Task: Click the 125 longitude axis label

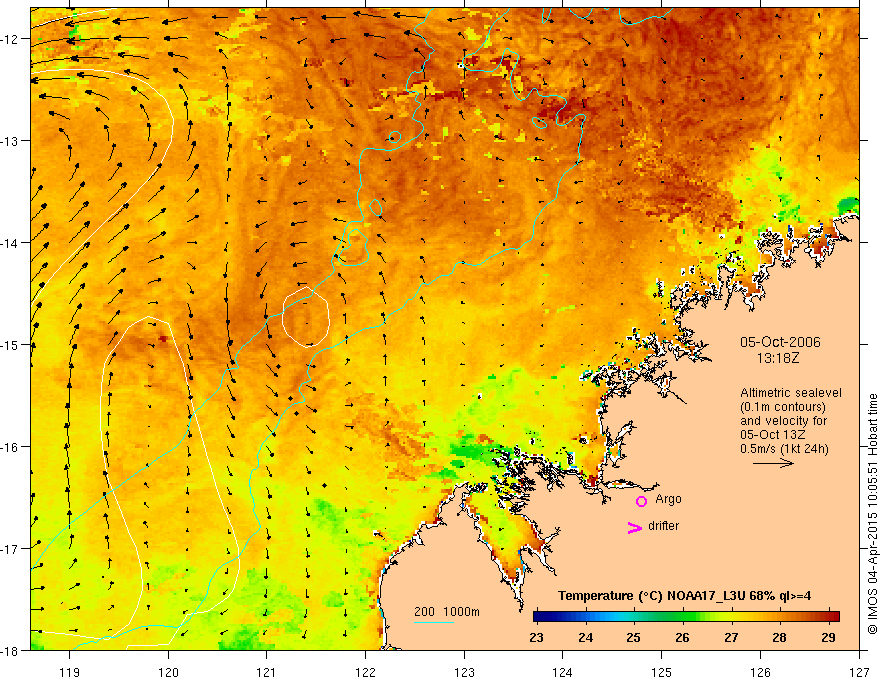Action: [x=662, y=672]
